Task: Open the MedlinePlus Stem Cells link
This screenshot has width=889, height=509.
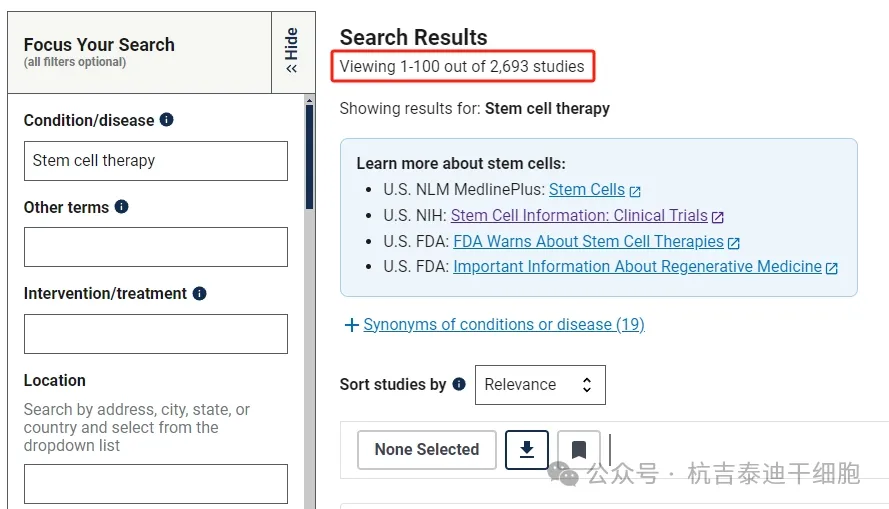Action: tap(587, 189)
